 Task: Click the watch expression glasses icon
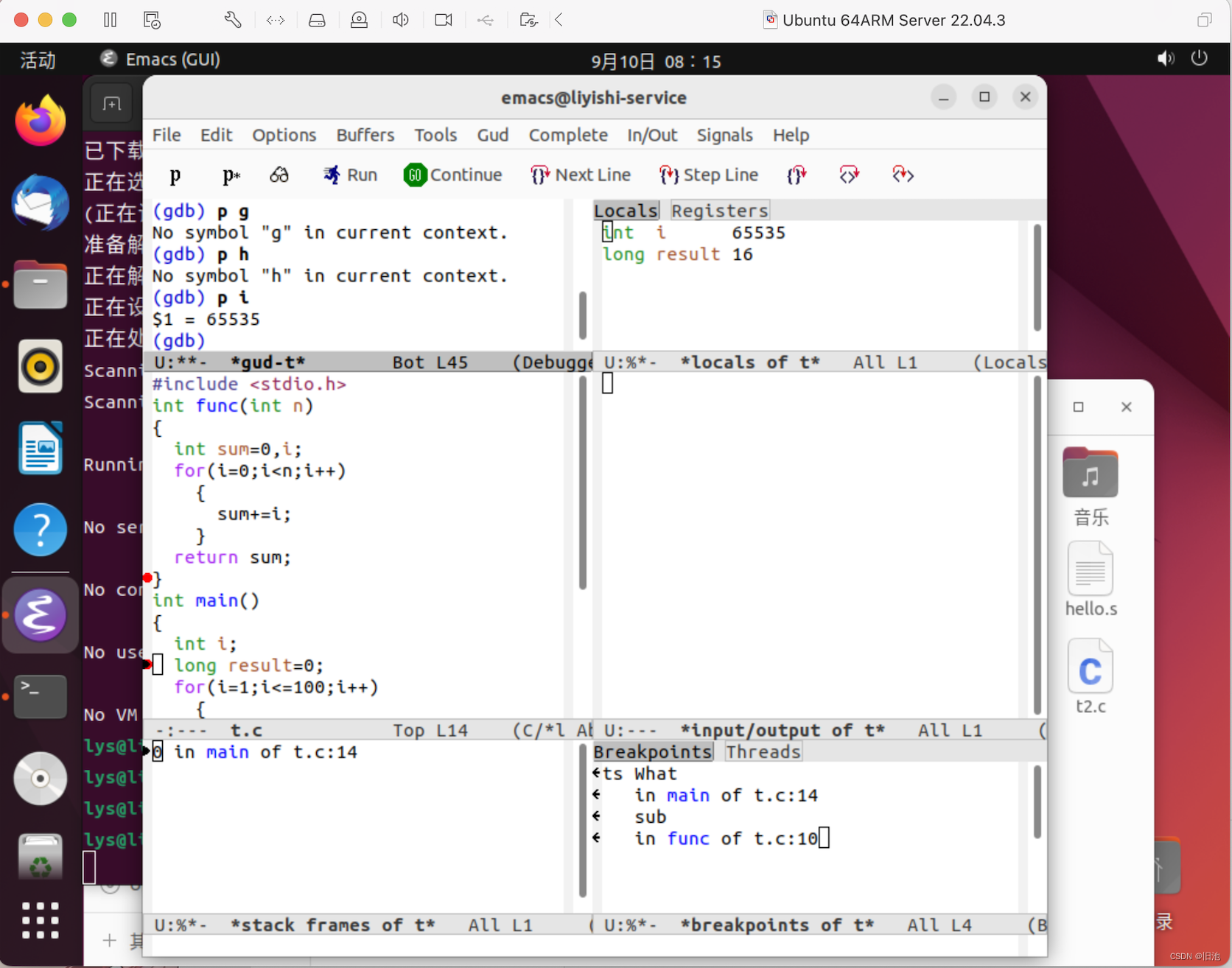279,175
